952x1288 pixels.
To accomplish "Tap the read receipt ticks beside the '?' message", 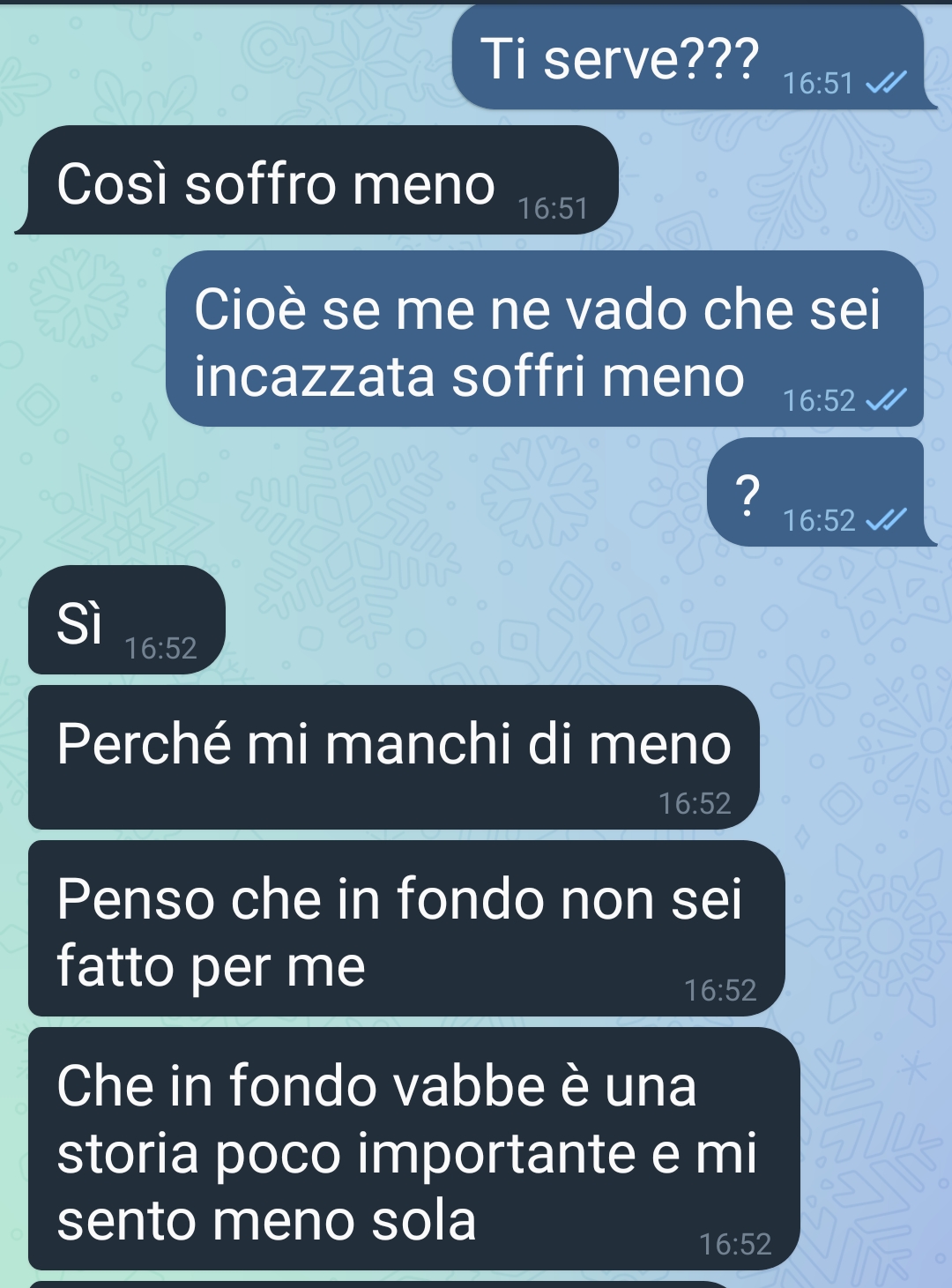I will click(886, 521).
